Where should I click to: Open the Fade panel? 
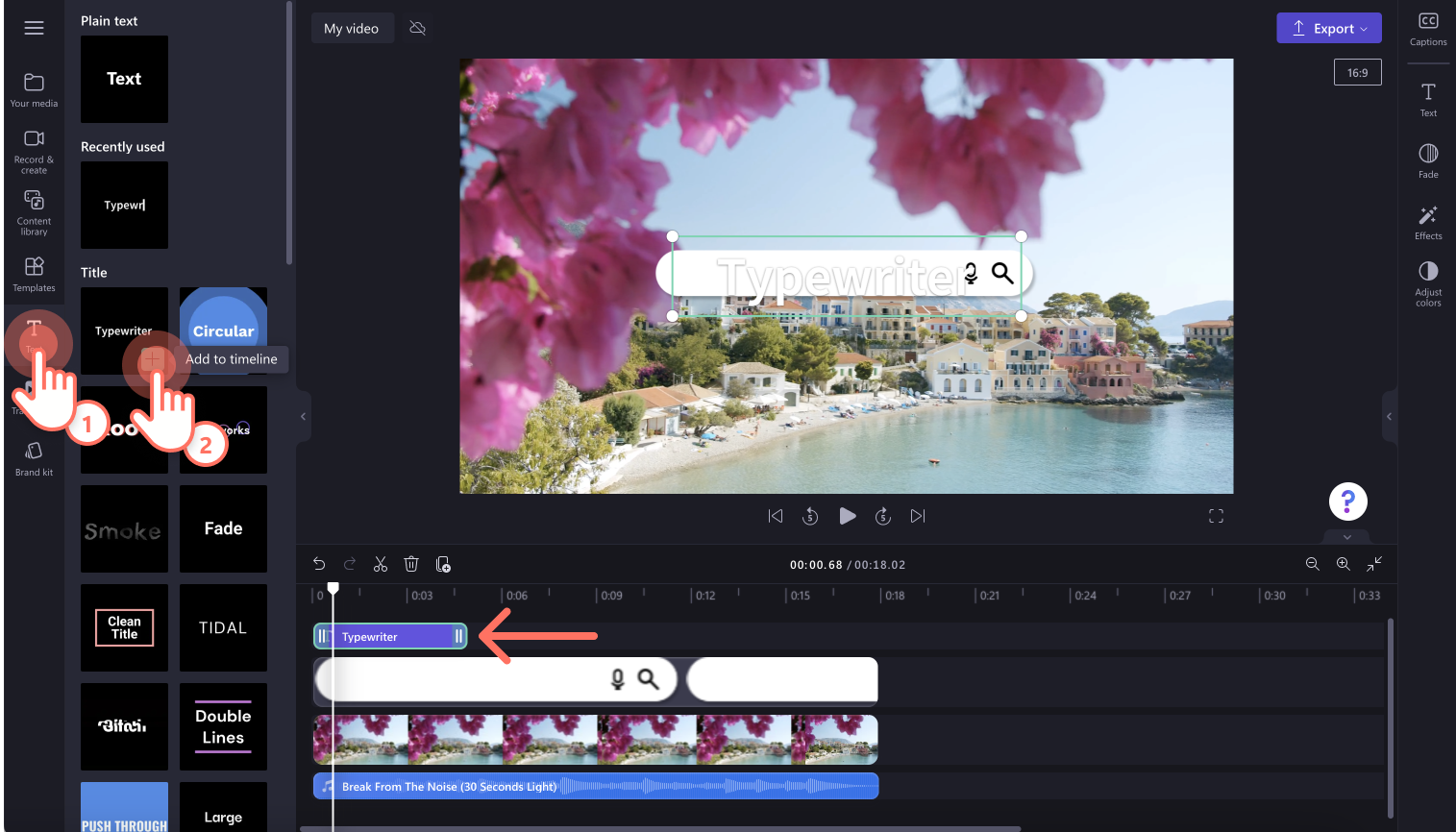coord(1428,161)
